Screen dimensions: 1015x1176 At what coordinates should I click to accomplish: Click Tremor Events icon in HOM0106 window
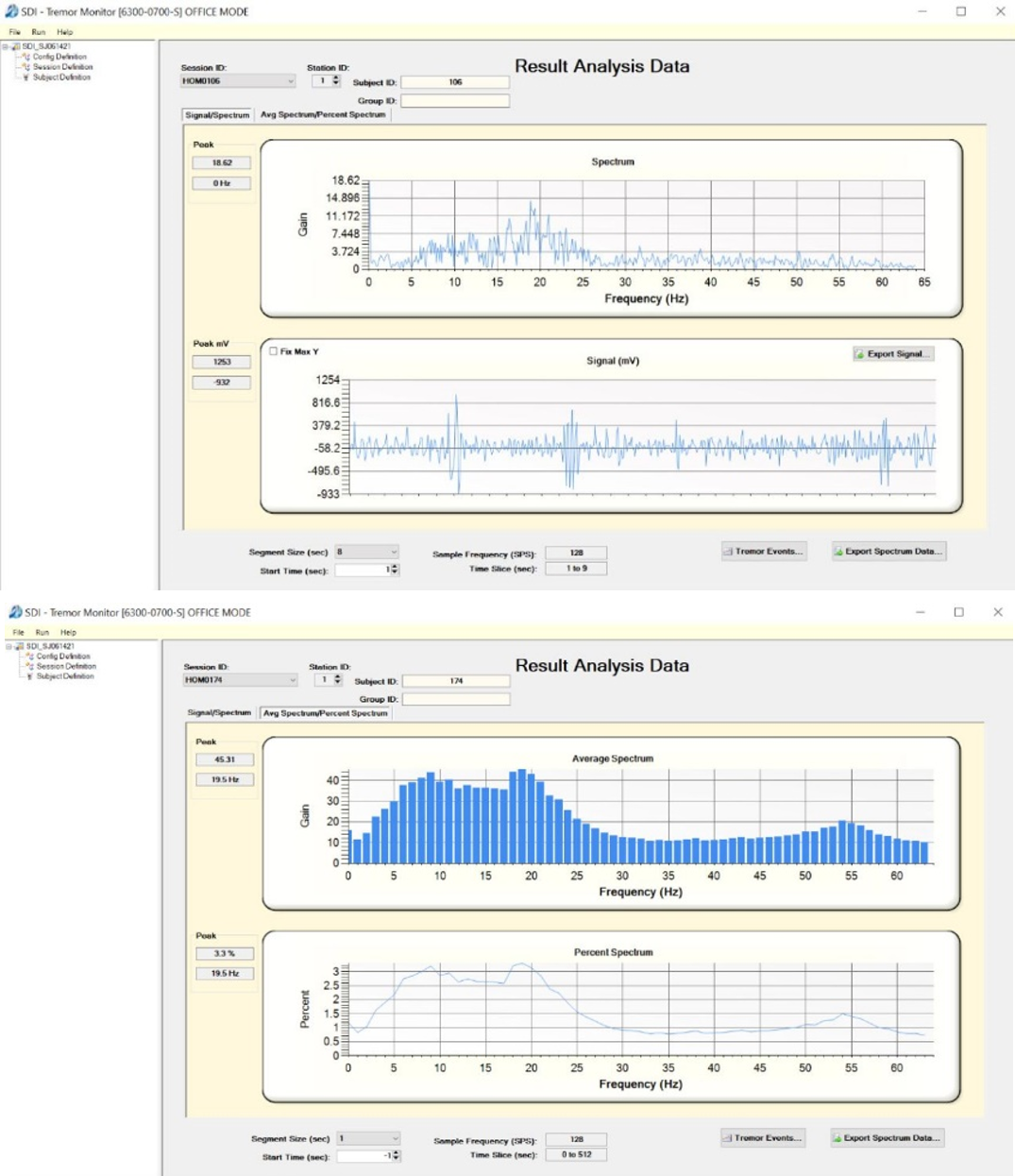click(728, 552)
